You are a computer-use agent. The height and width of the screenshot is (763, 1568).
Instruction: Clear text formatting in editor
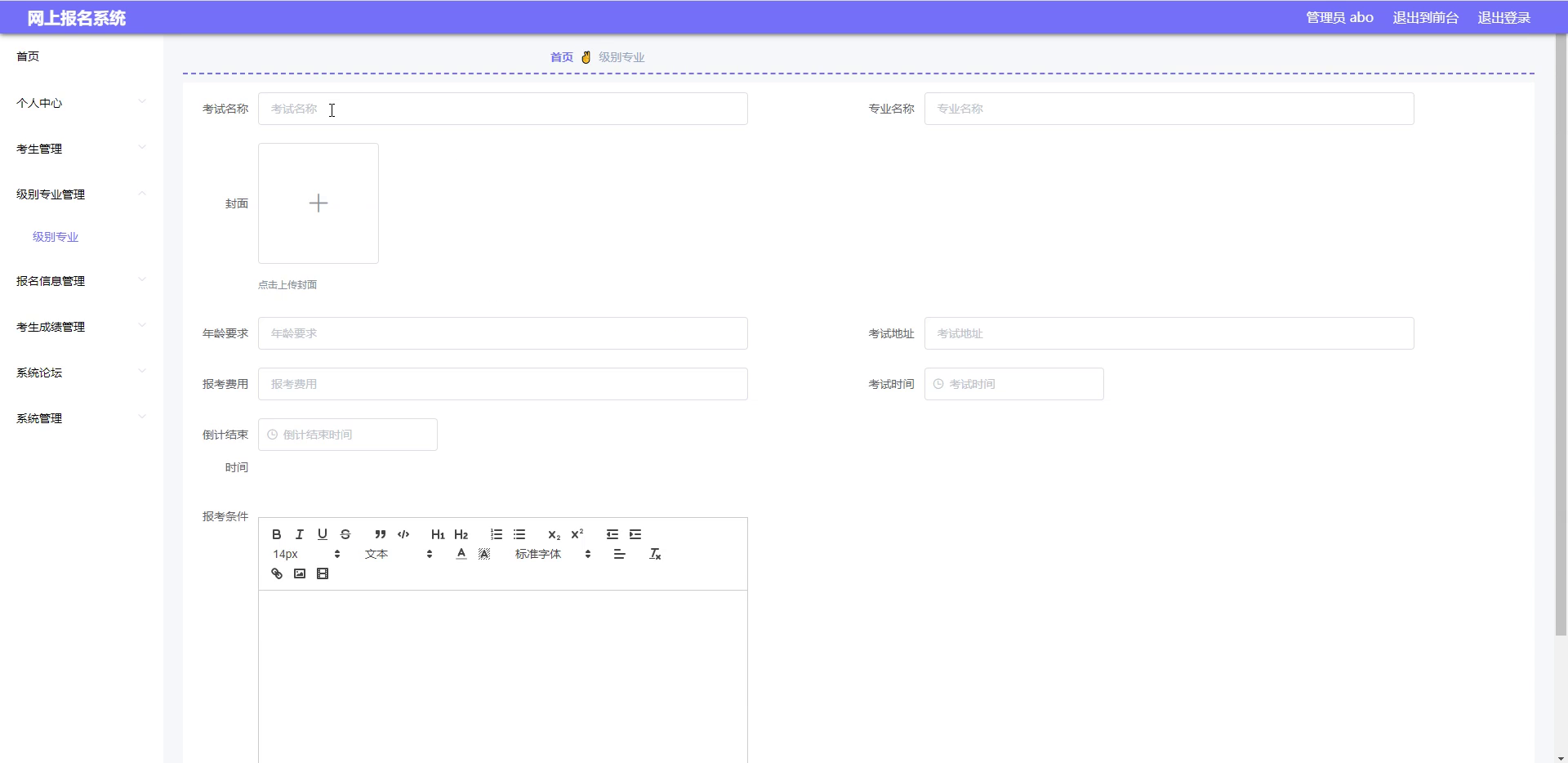pyautogui.click(x=655, y=554)
